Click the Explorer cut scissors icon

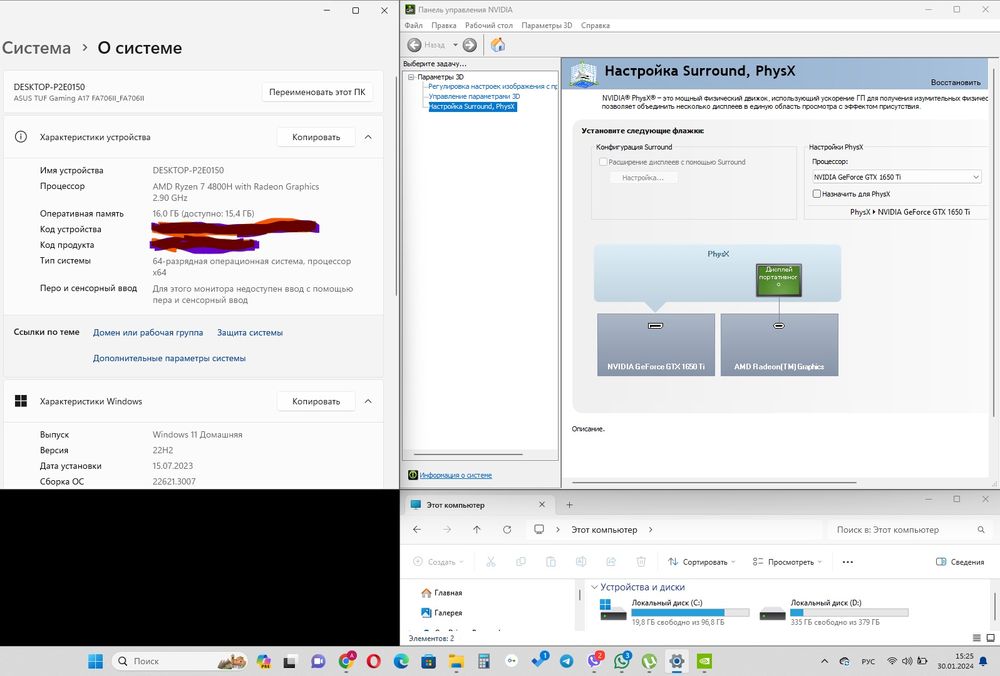[x=490, y=562]
